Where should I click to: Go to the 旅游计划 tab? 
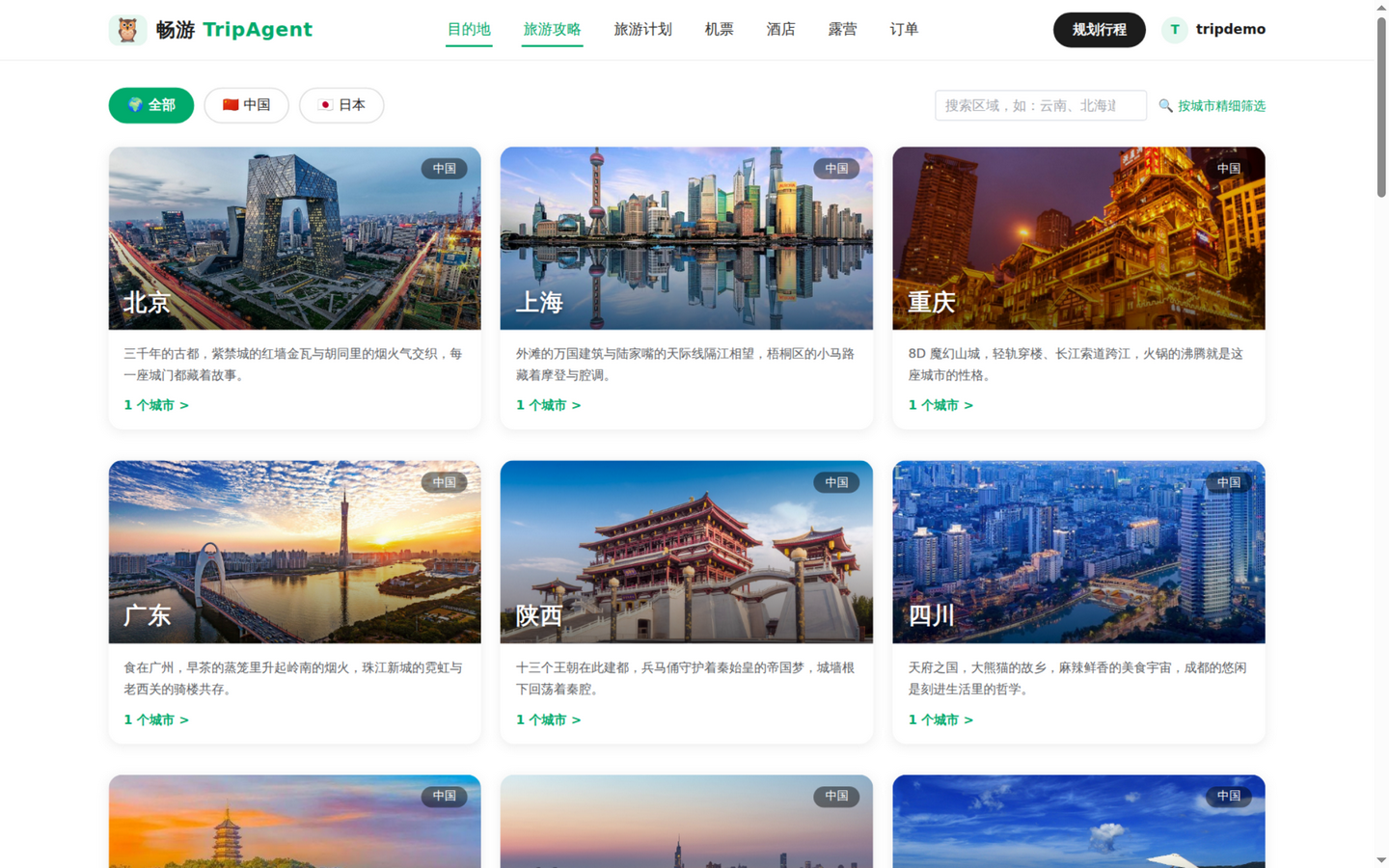pos(642,30)
